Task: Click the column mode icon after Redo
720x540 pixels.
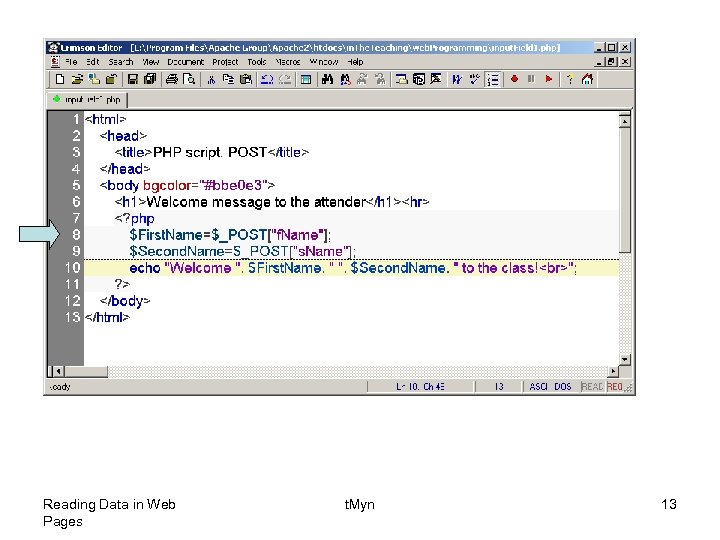Action: (306, 79)
